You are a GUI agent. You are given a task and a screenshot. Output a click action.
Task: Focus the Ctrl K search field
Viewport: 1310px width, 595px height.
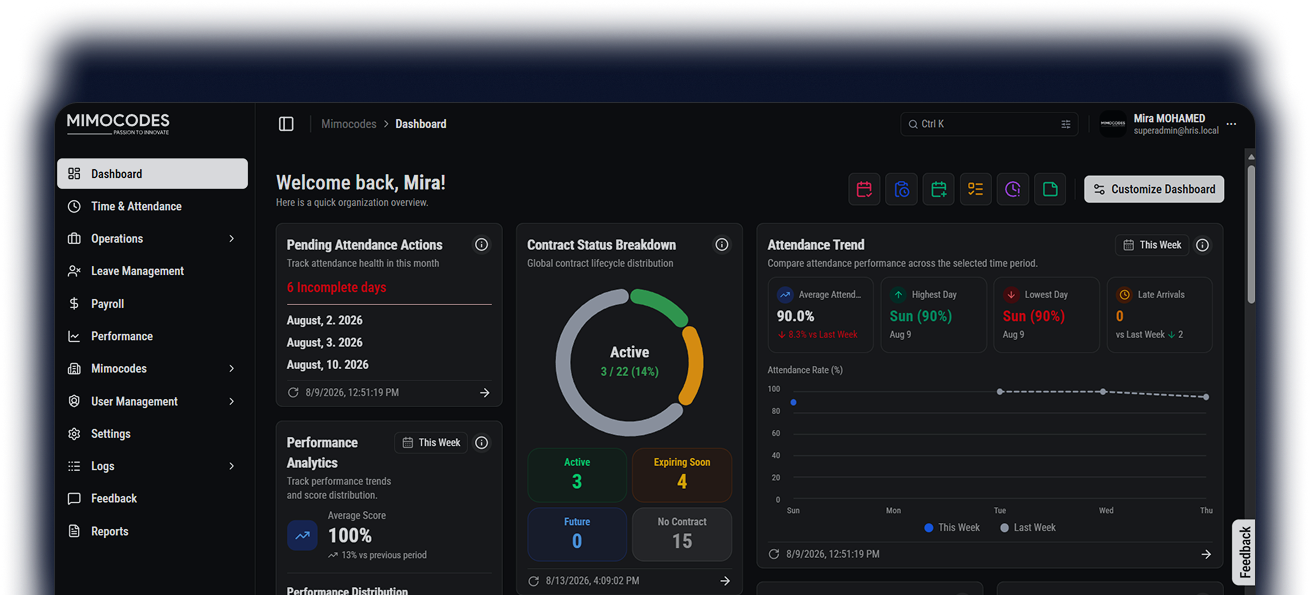[x=988, y=124]
